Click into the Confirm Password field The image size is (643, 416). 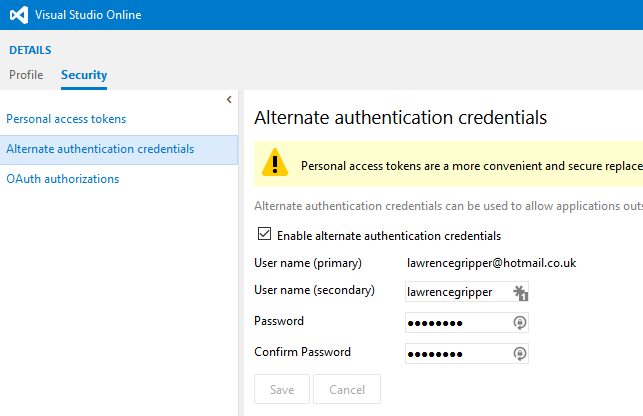456,354
